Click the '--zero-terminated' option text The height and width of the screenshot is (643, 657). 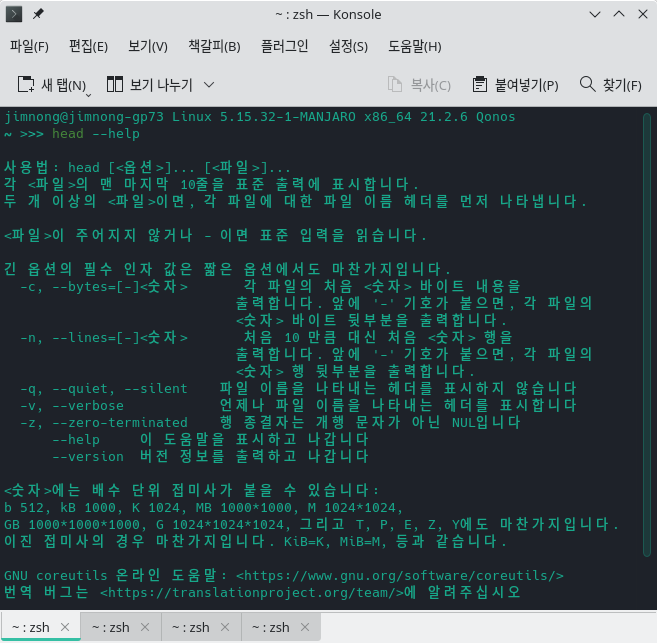click(120, 423)
